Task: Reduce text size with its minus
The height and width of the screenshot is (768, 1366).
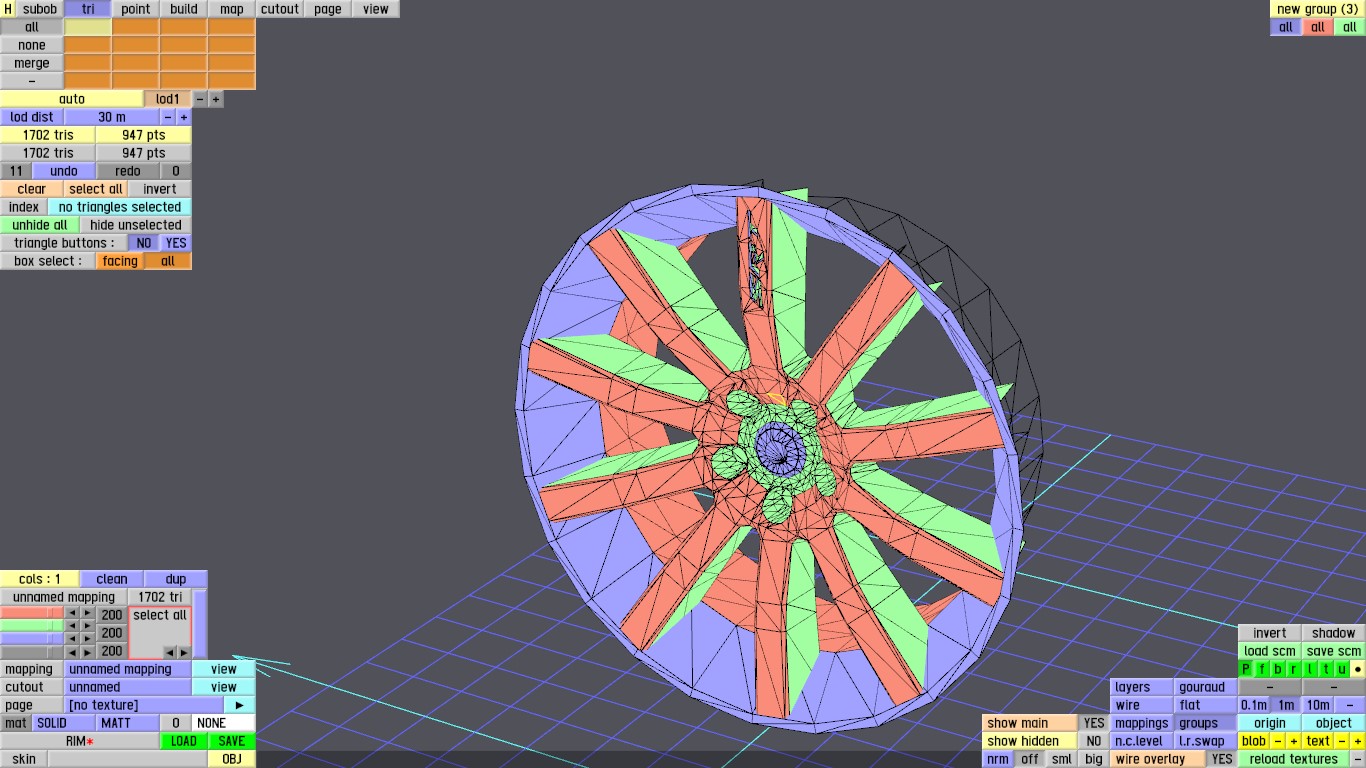Action: pos(1342,741)
